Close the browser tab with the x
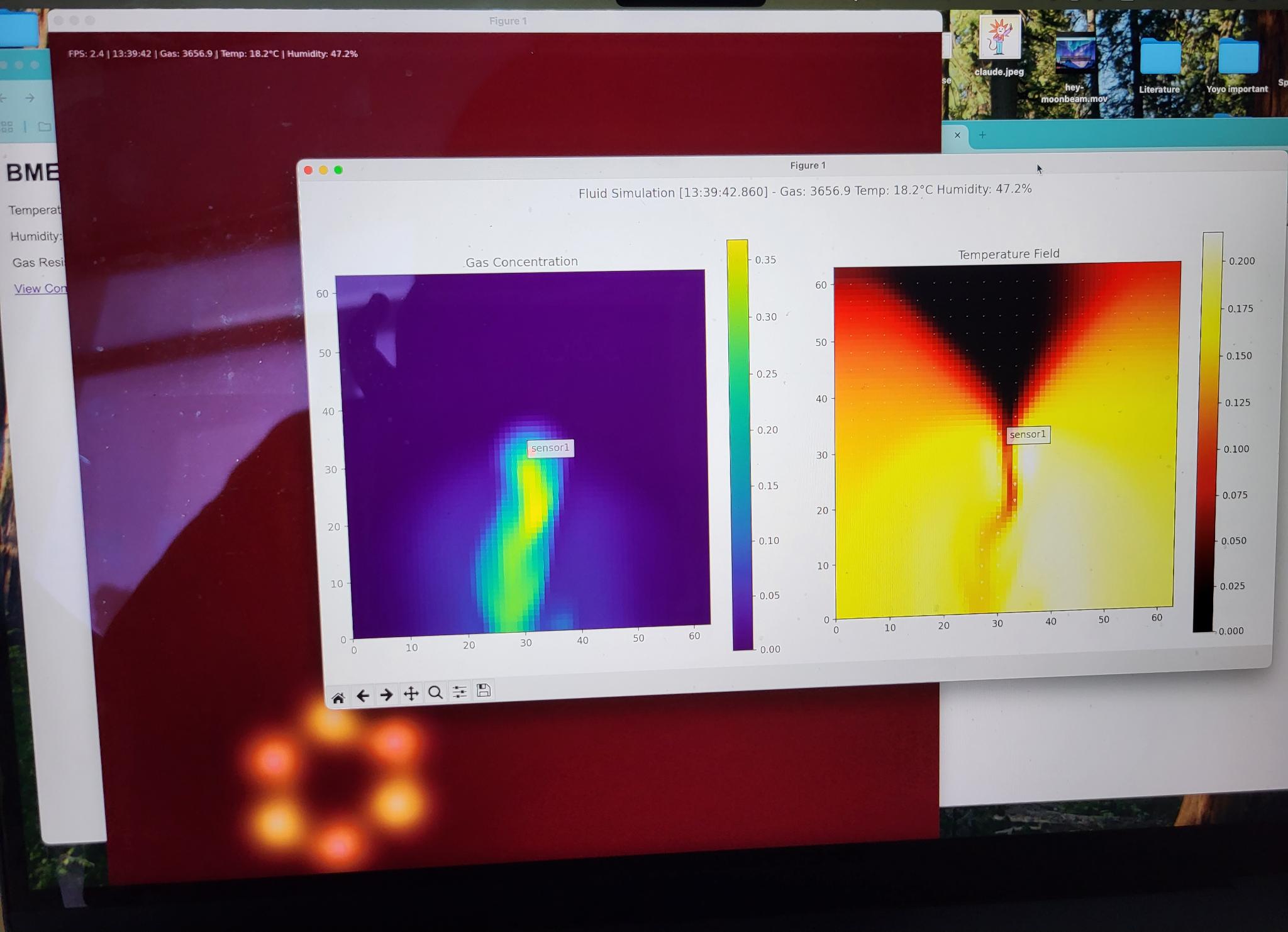 point(957,135)
